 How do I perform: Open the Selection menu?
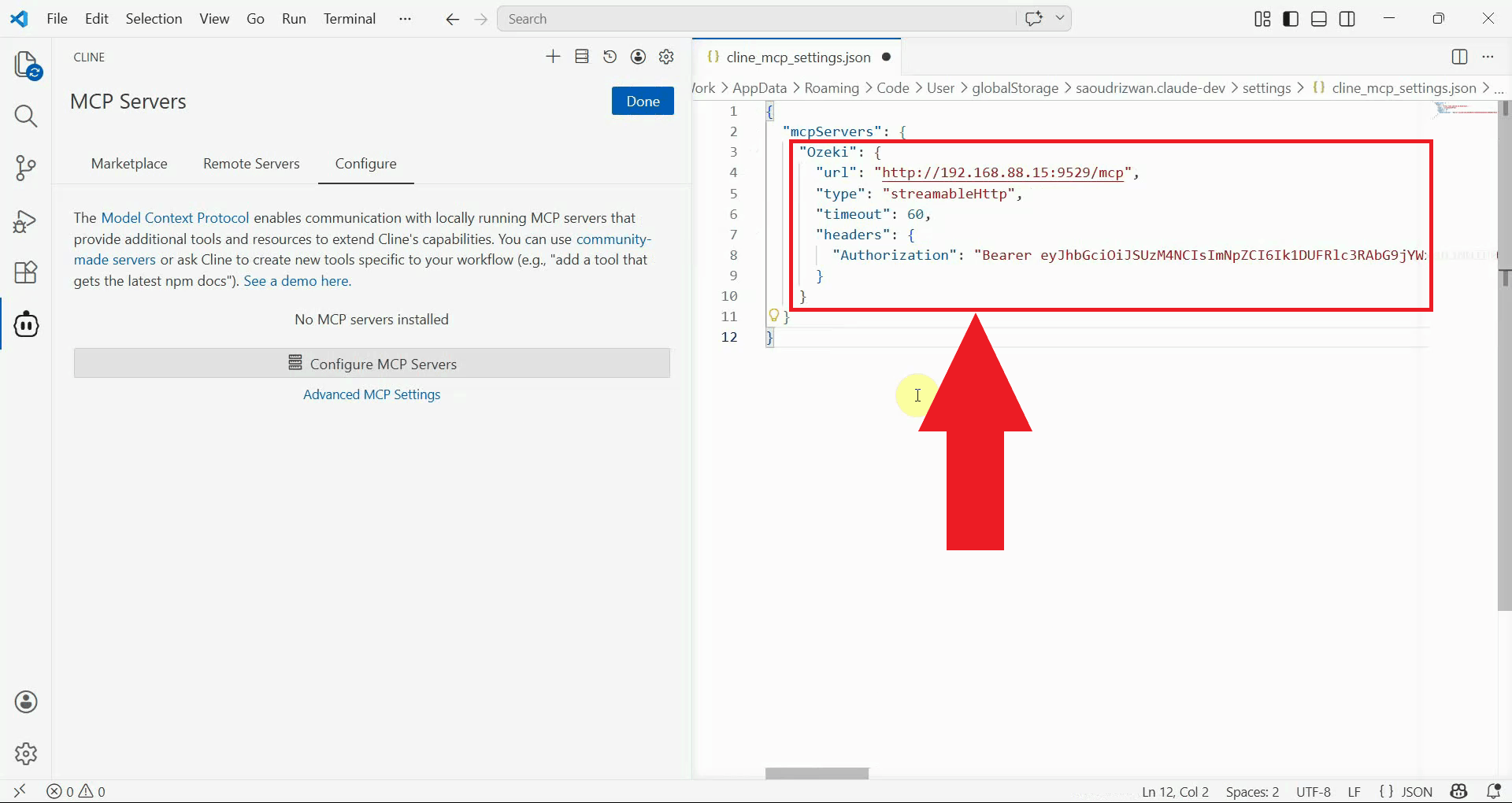154,19
